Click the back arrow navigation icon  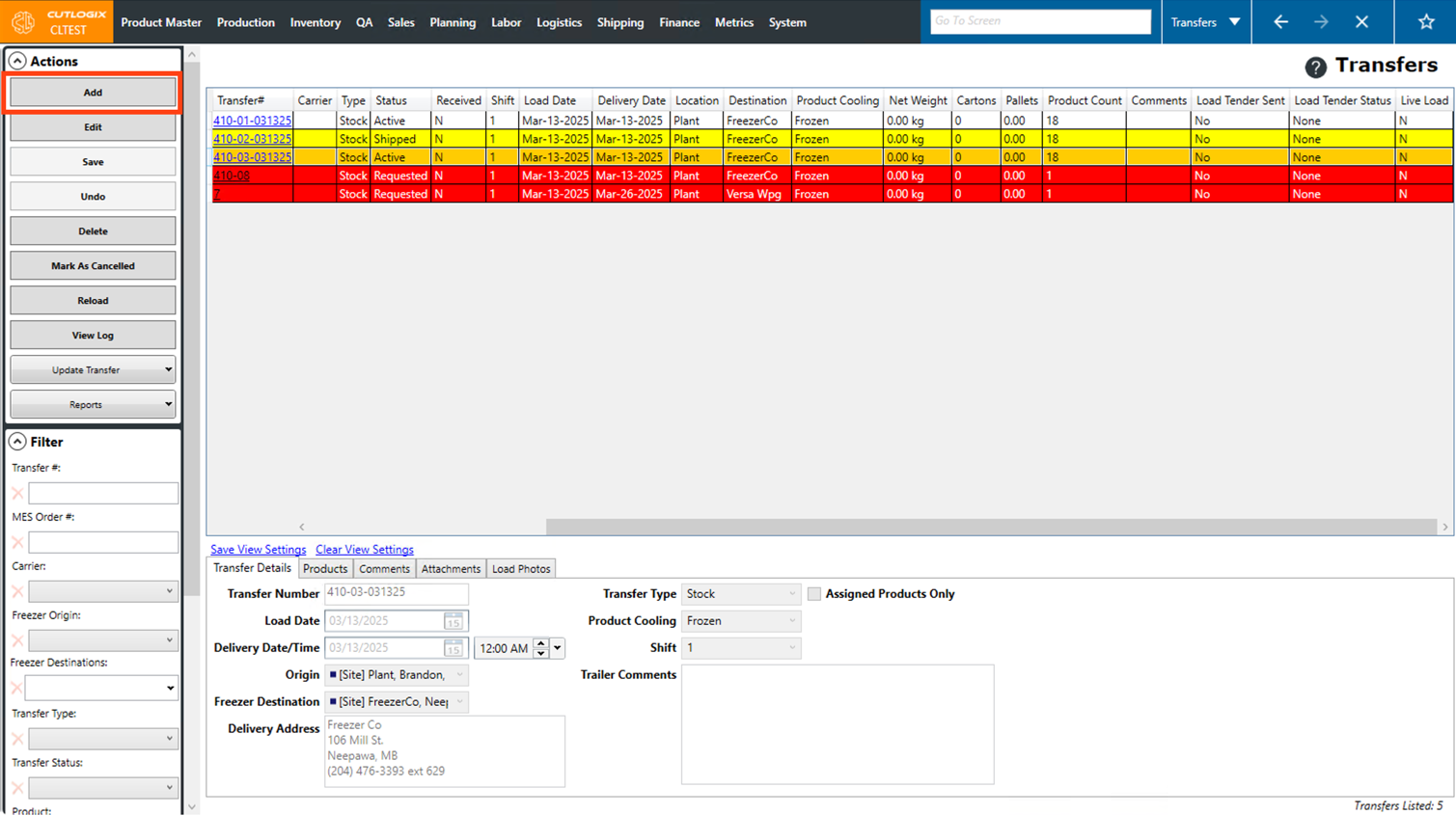(x=1280, y=21)
